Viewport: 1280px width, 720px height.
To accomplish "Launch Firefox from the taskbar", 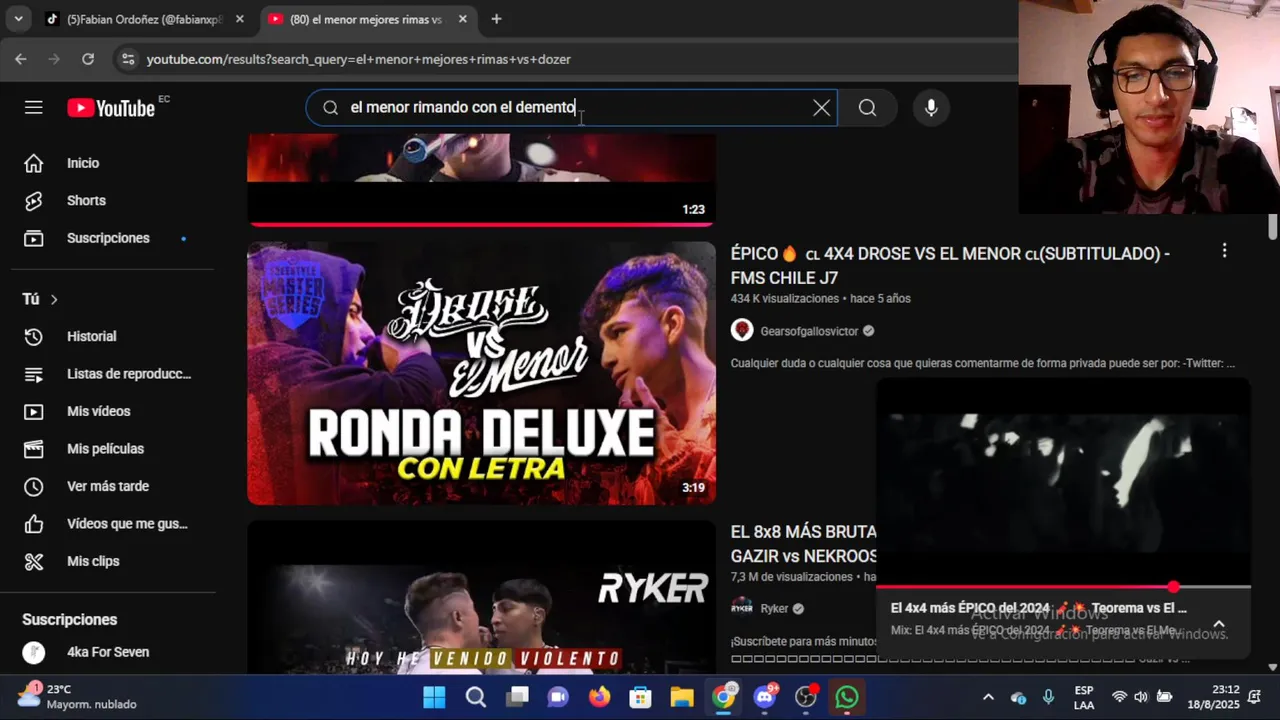I will pos(599,697).
